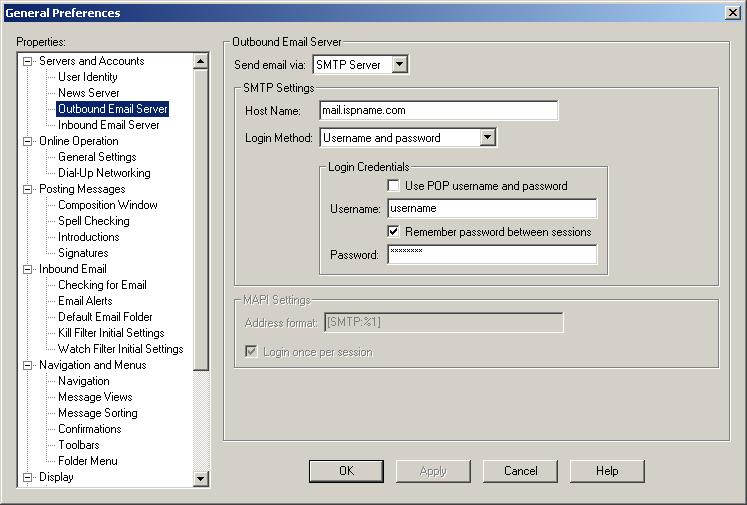Collapse the Posting Messages tree node
The image size is (747, 505).
(28, 189)
